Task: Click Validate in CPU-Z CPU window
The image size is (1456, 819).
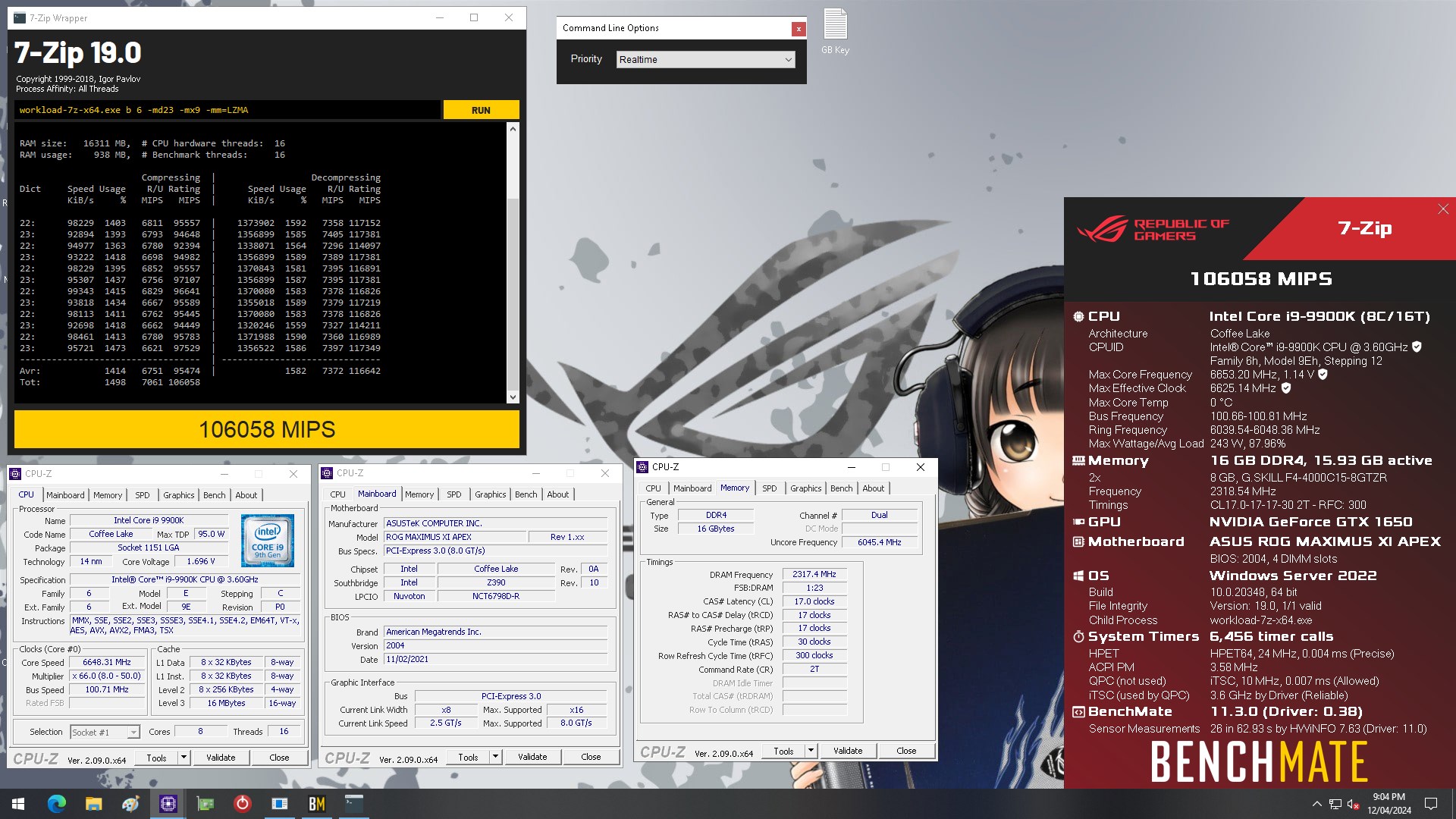Action: [221, 758]
